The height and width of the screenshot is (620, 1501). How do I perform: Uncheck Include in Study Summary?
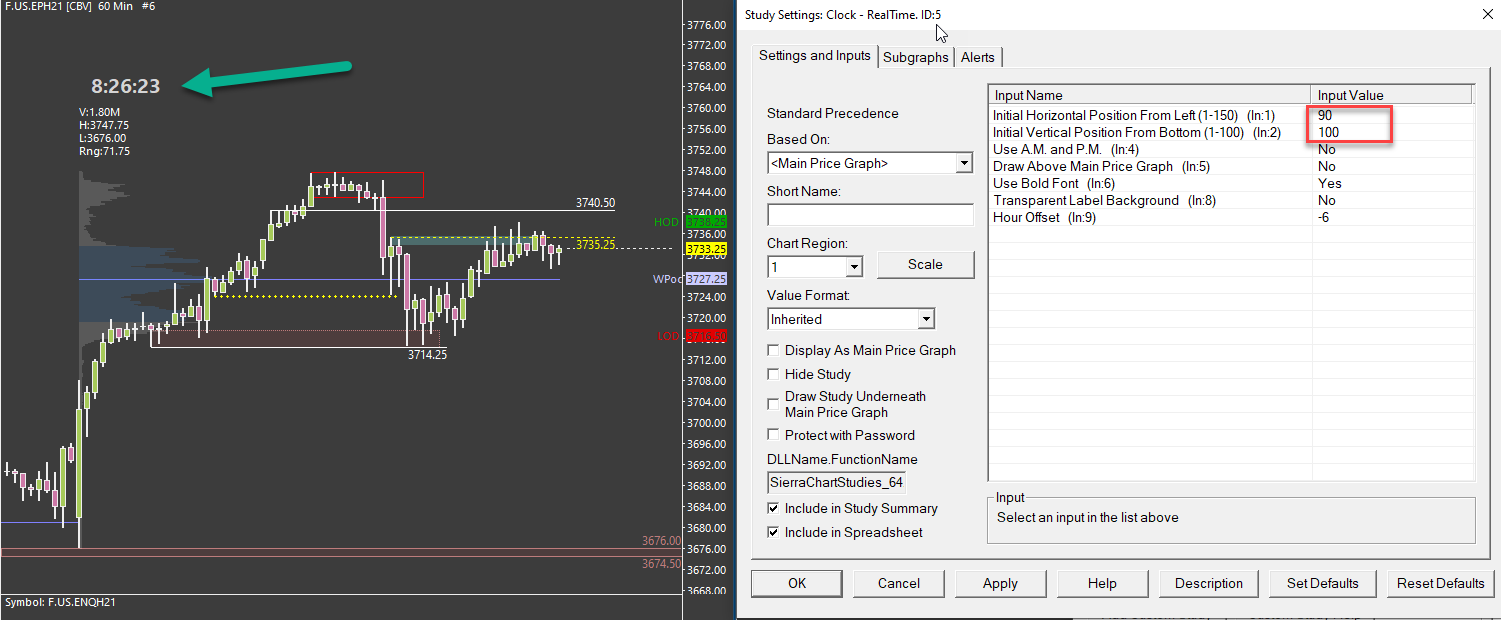[x=774, y=509]
